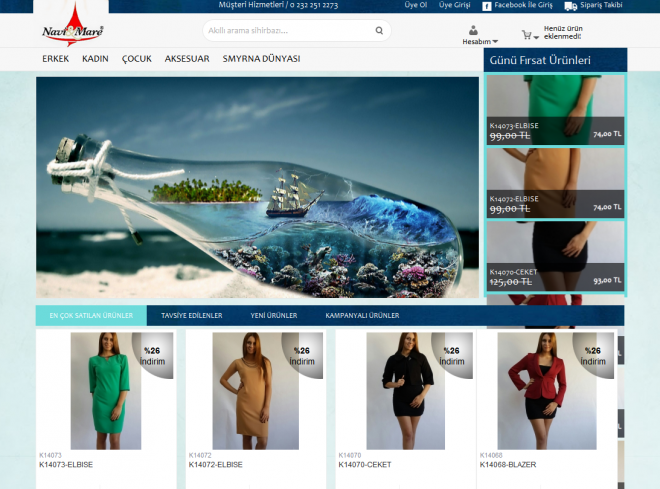Click the bottle ship banner image

257,187
